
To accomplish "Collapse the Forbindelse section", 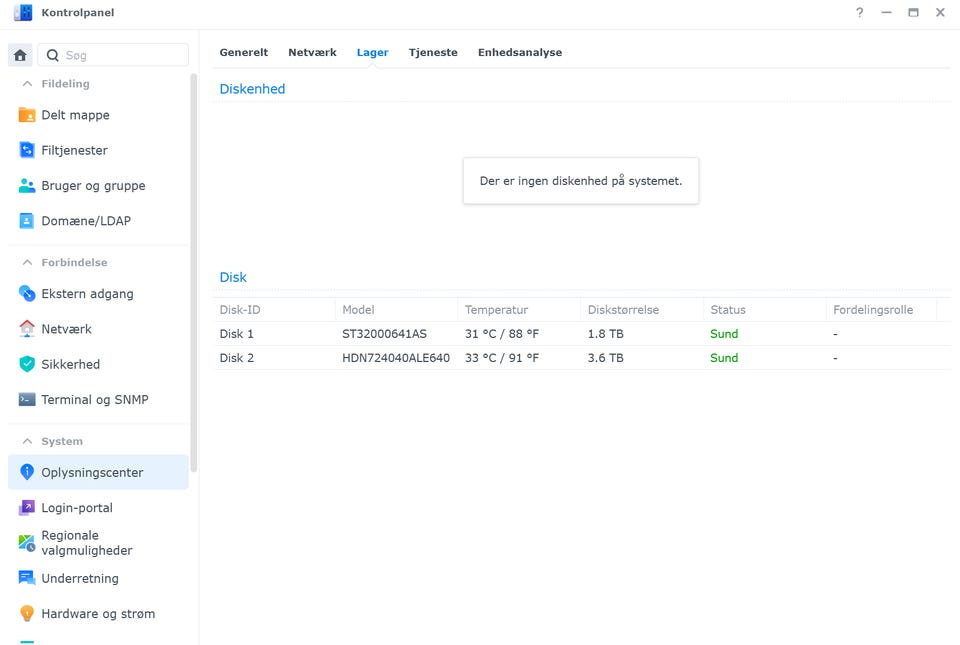I will click(x=27, y=262).
